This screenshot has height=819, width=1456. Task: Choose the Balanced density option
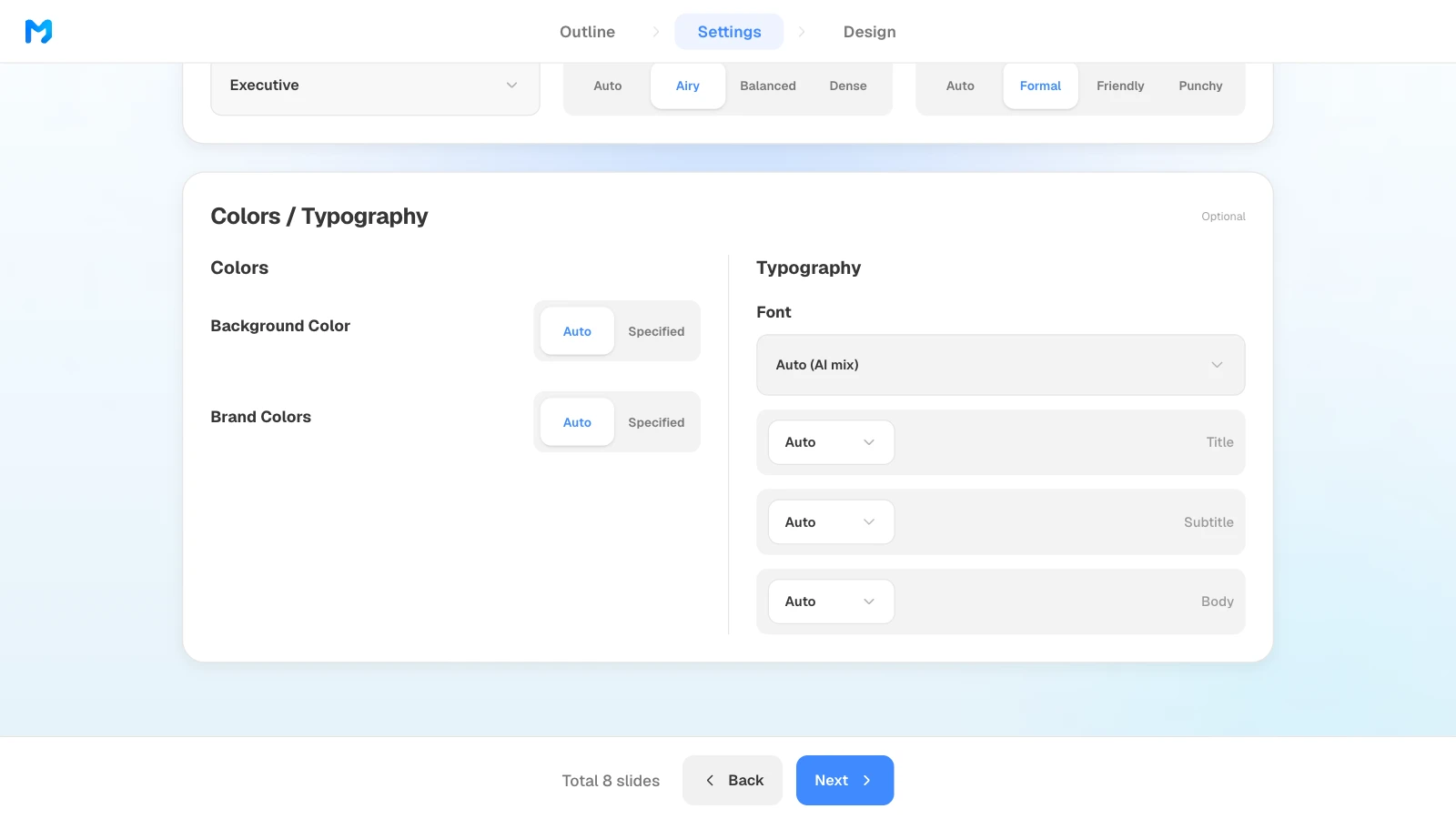(x=768, y=86)
